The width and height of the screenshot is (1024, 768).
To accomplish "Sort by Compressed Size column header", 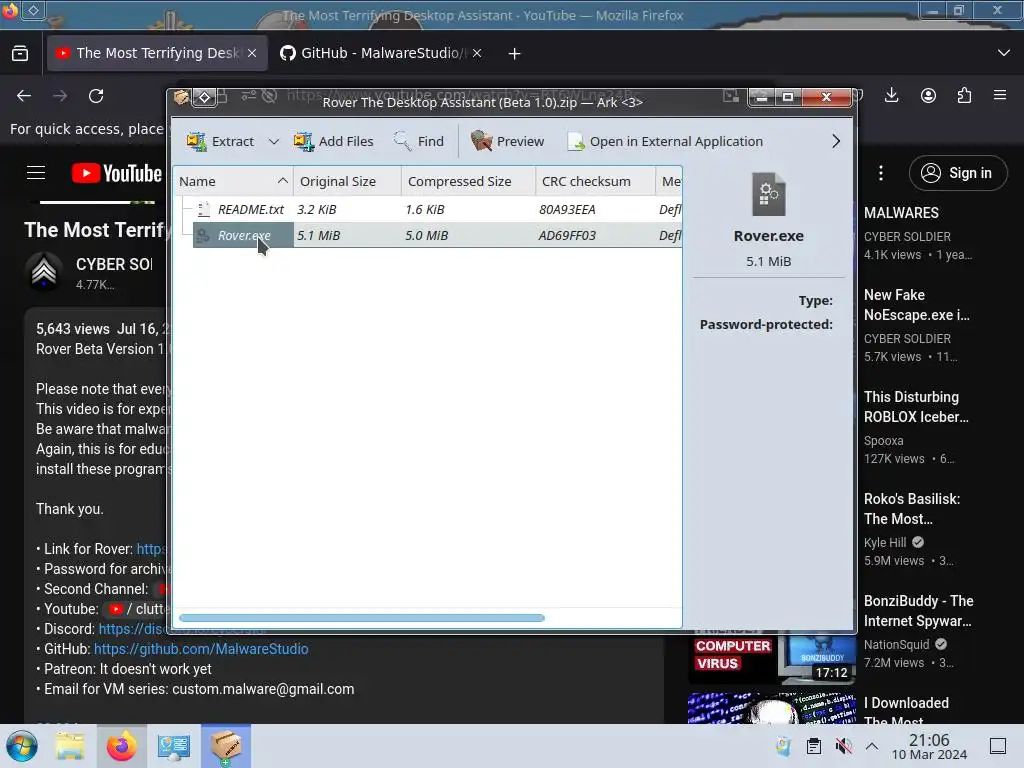I will tap(468, 182).
